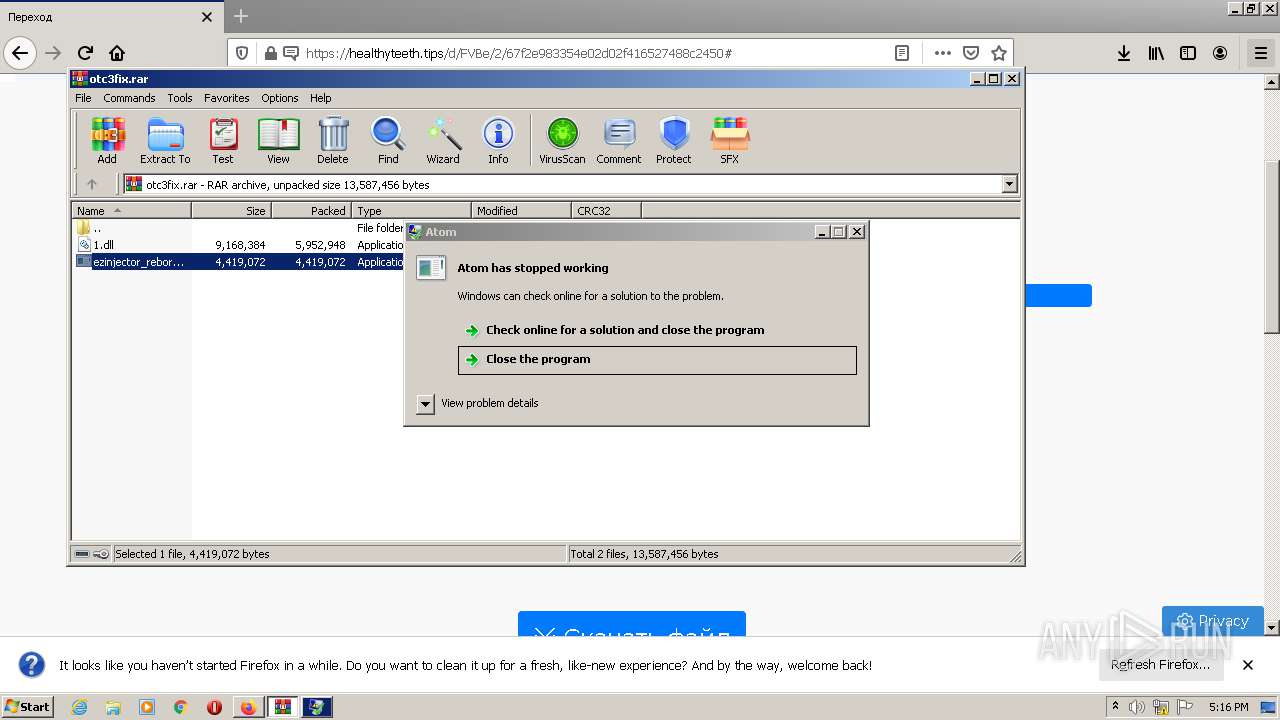Screen dimensions: 1280x720
Task: Sort file list by Modified column
Action: 521,210
